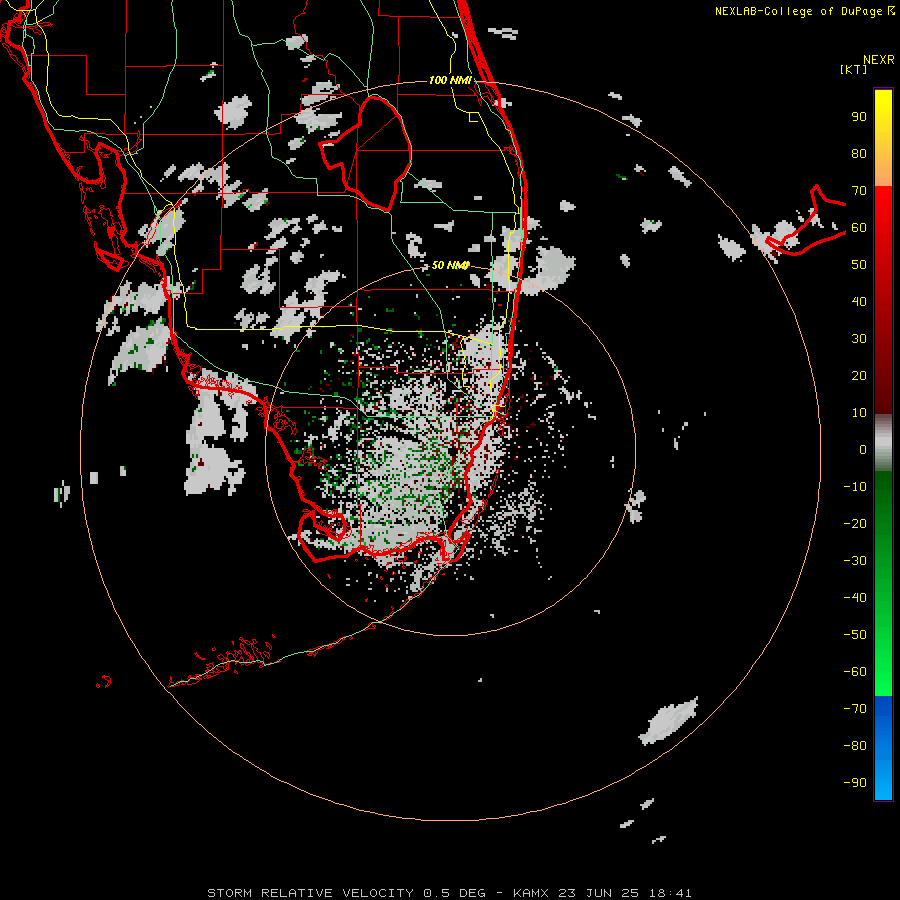Click the positive 10 scale value
Image resolution: width=900 pixels, height=900 pixels.
pyautogui.click(x=859, y=413)
